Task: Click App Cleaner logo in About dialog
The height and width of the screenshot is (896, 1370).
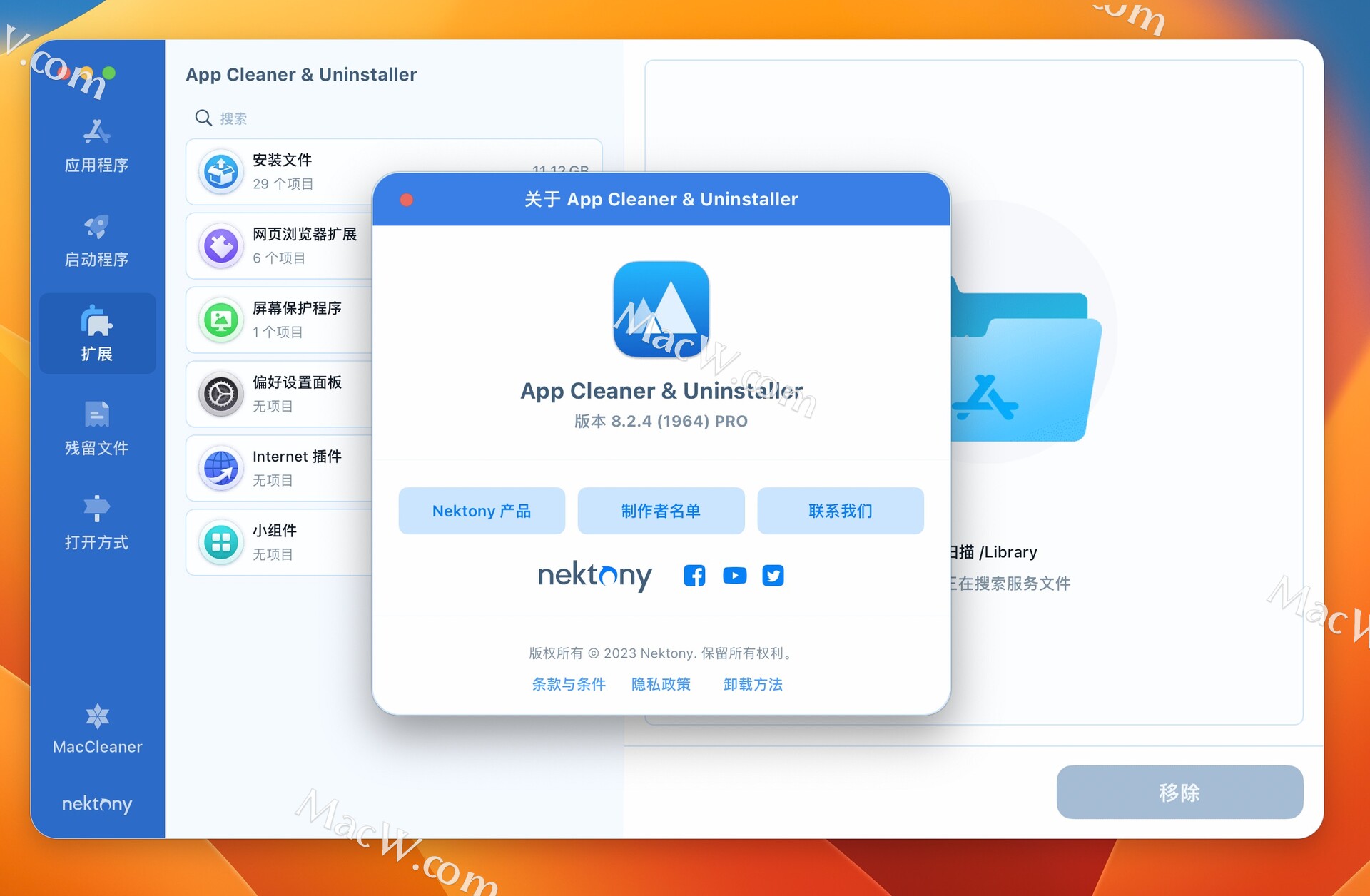Action: tap(661, 309)
